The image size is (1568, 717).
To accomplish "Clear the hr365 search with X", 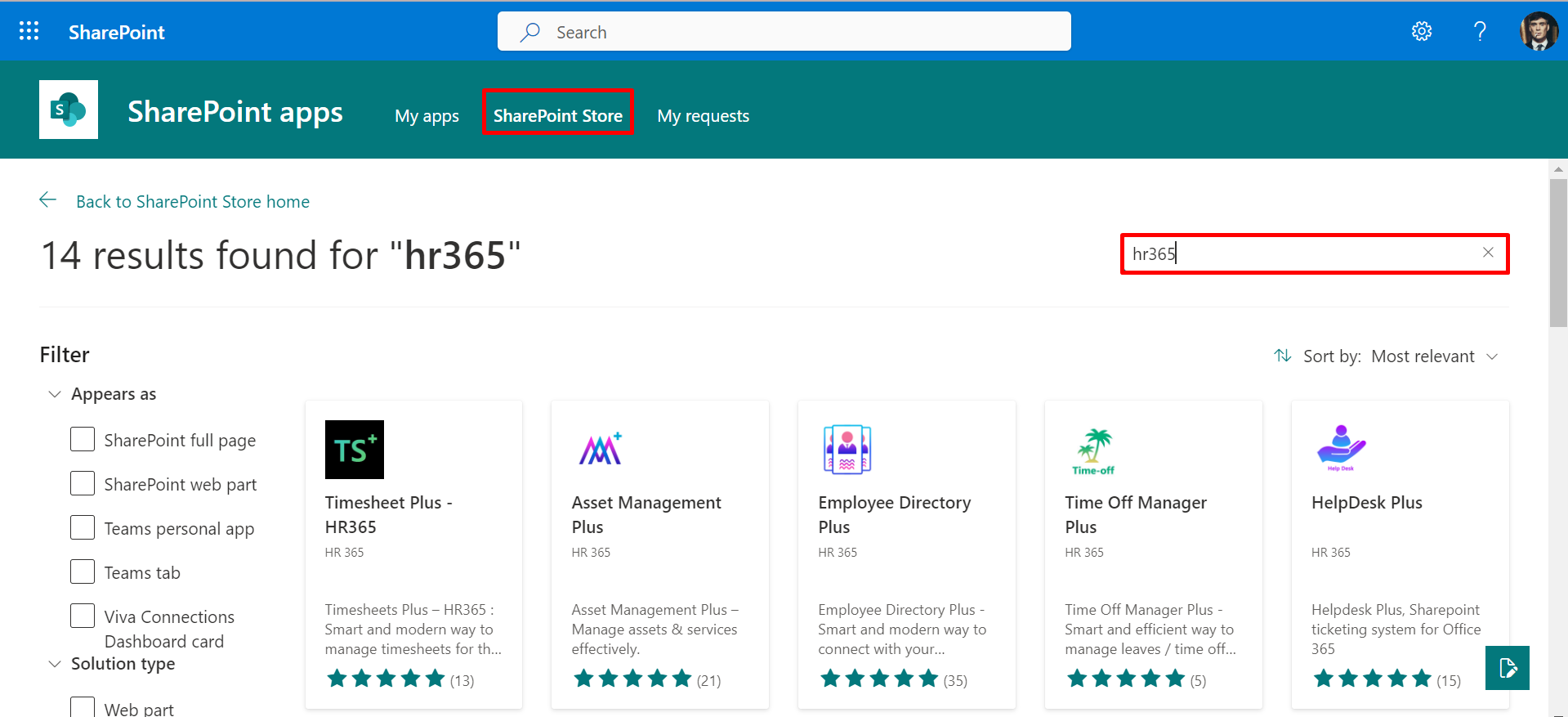I will coord(1488,253).
